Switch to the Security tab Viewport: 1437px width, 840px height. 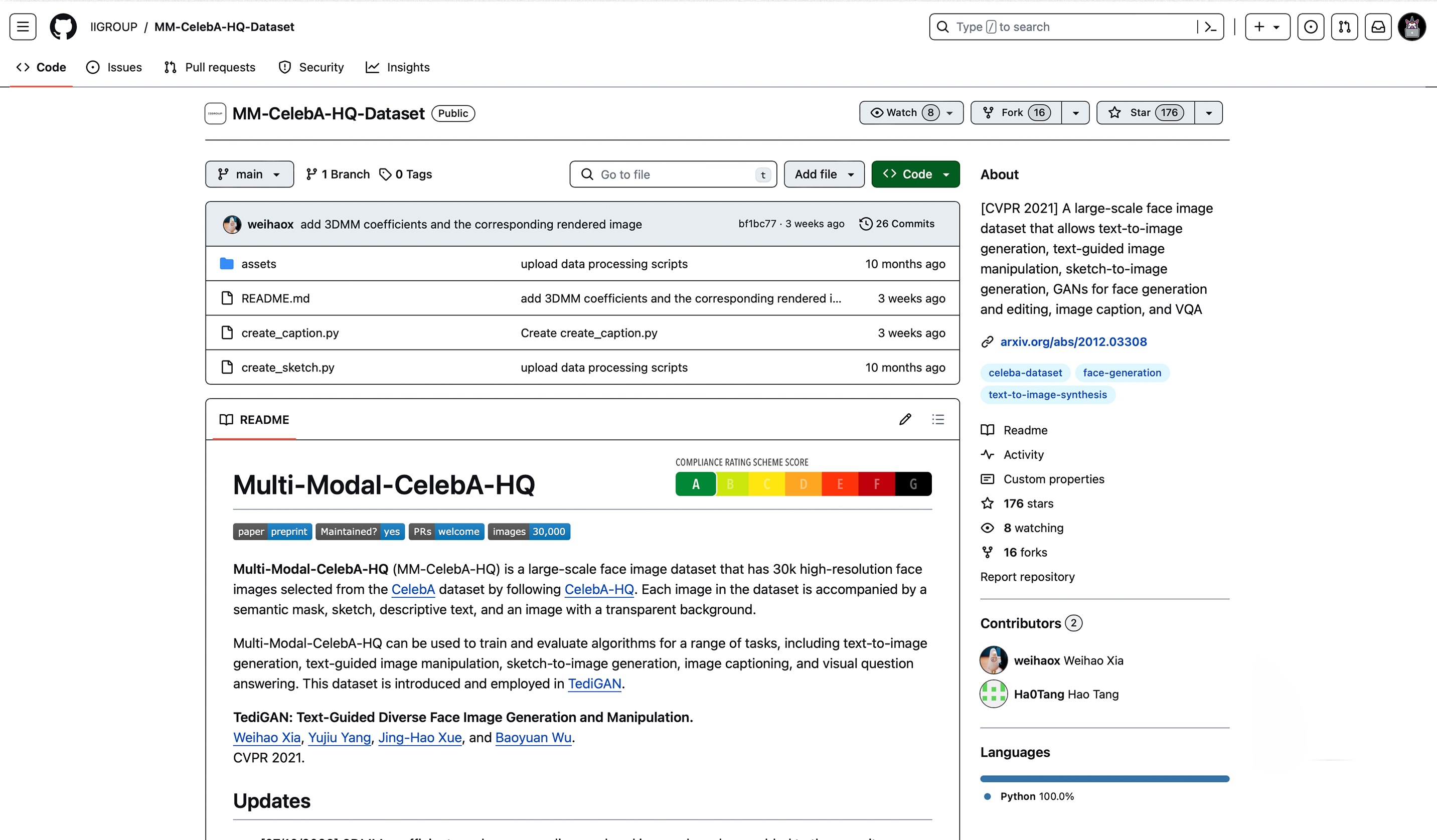311,67
